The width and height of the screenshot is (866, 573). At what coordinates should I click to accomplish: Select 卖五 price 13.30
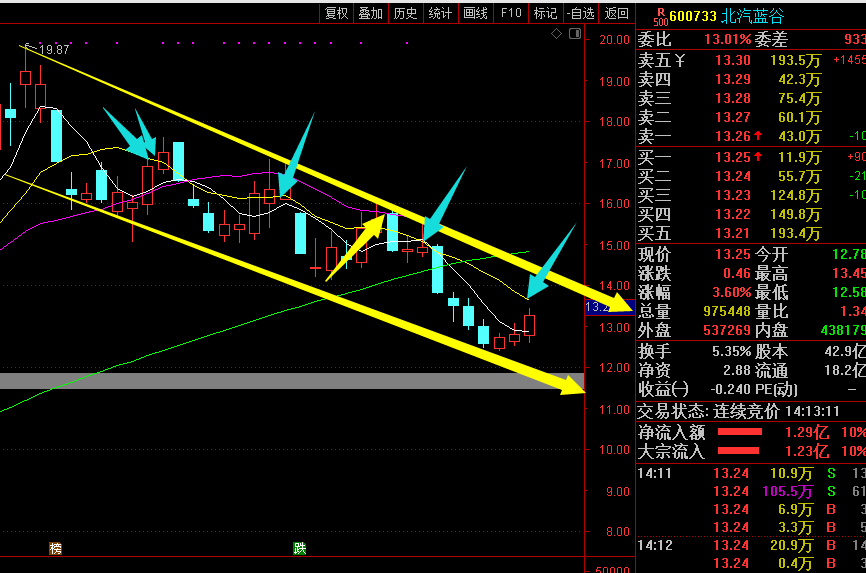(732, 60)
